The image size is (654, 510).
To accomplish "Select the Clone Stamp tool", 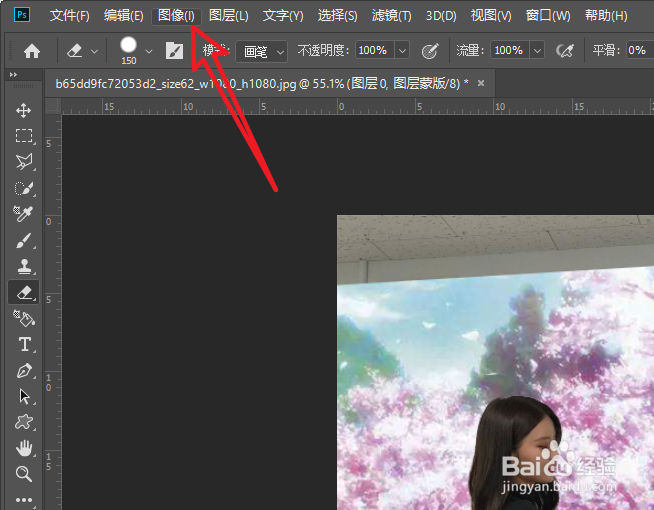I will click(23, 266).
